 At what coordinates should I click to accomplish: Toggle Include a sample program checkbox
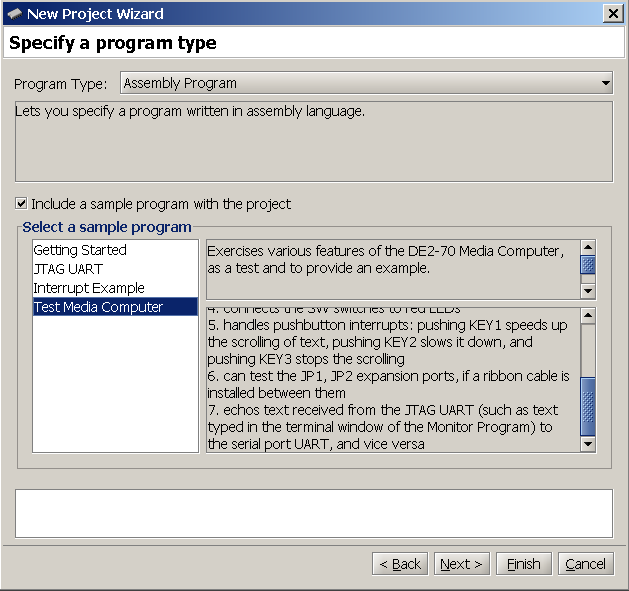pos(22,204)
